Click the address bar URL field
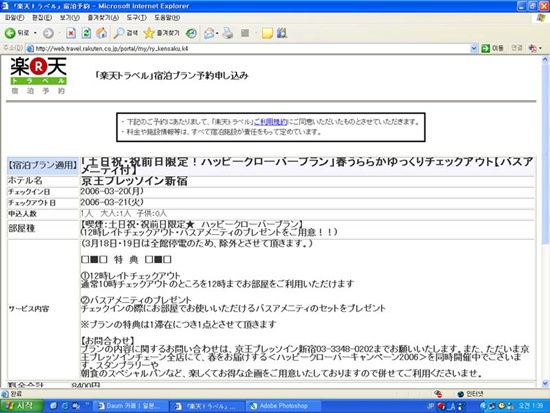The image size is (550, 413). coord(249,48)
